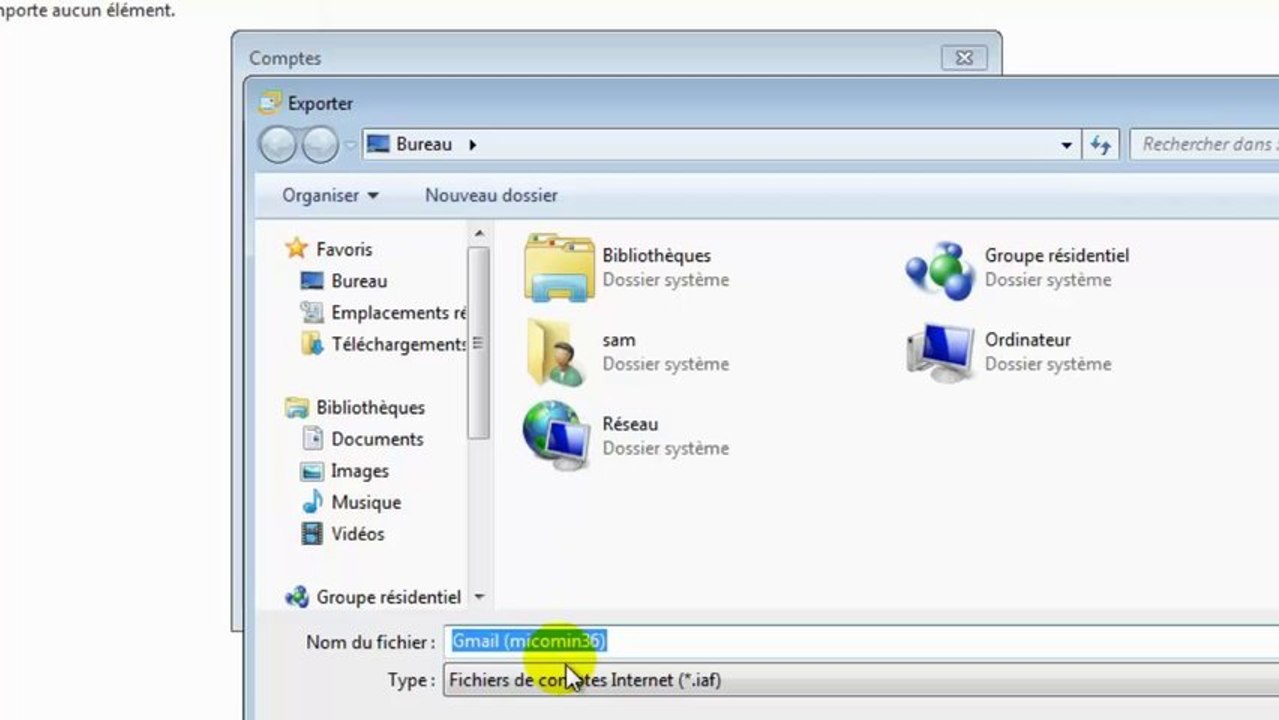Screen dimensions: 1279x720
Task: Open the Type file format dropdown
Action: (860, 681)
